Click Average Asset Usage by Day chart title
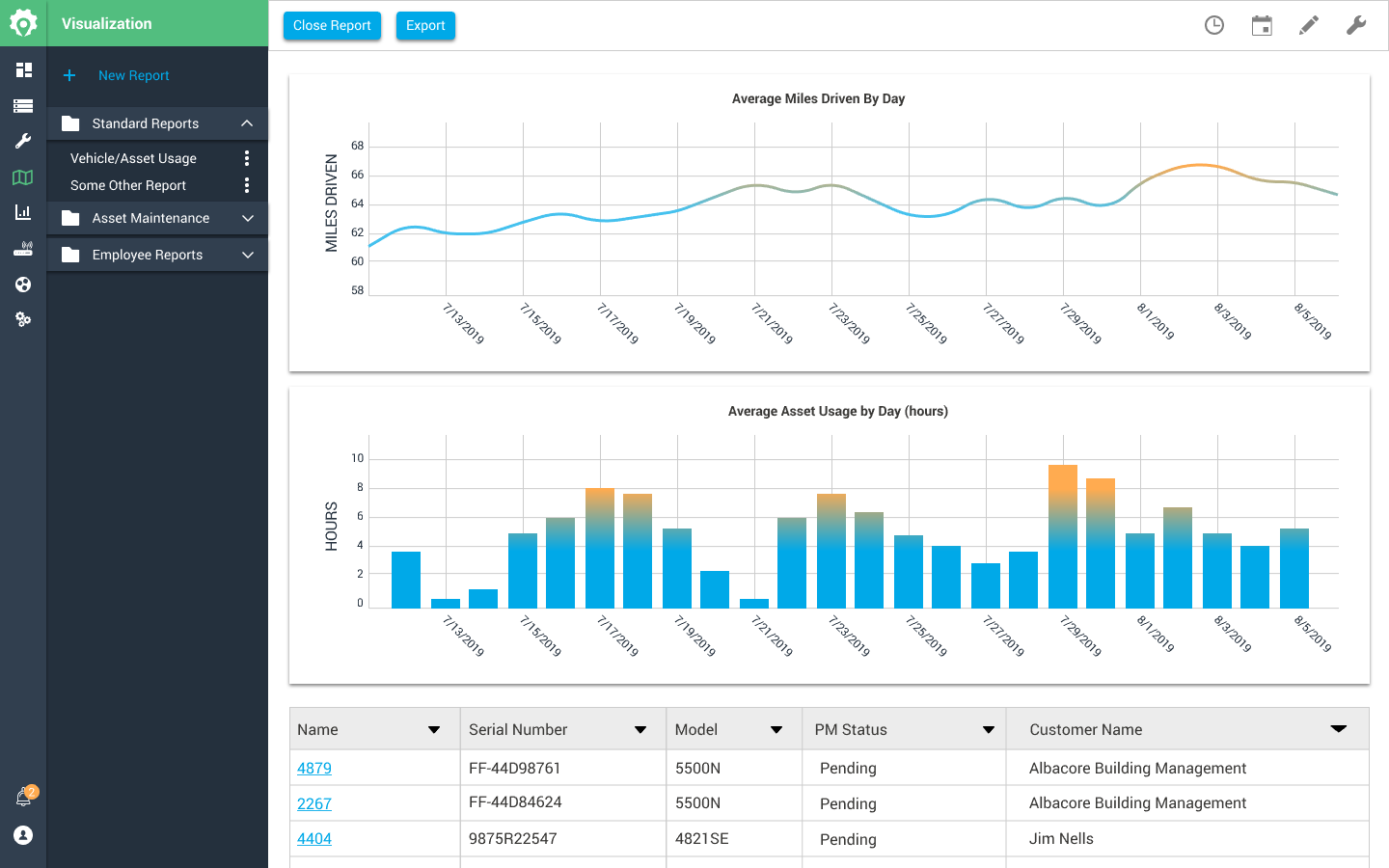1389x868 pixels. 837,411
